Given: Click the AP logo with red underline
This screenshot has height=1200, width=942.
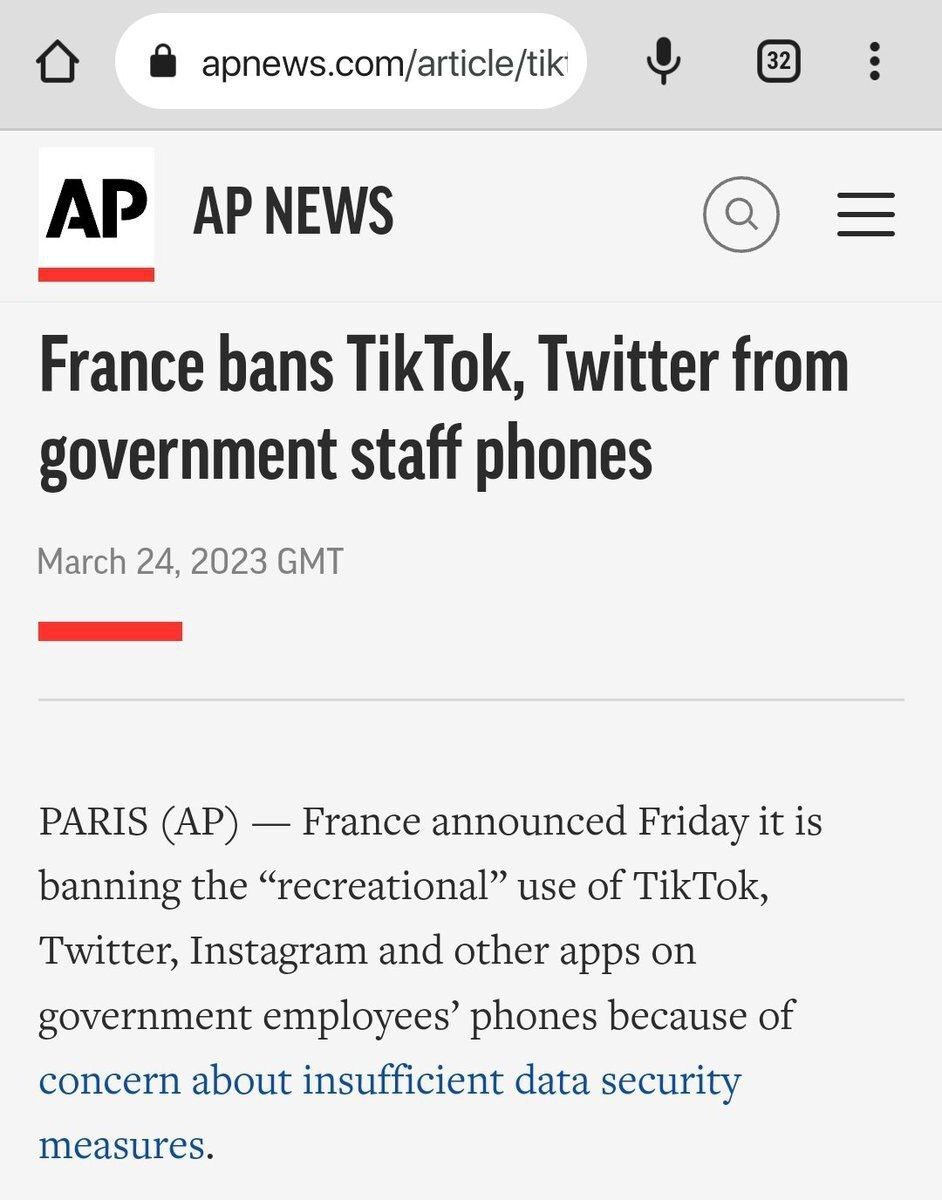Looking at the screenshot, I should pos(96,214).
